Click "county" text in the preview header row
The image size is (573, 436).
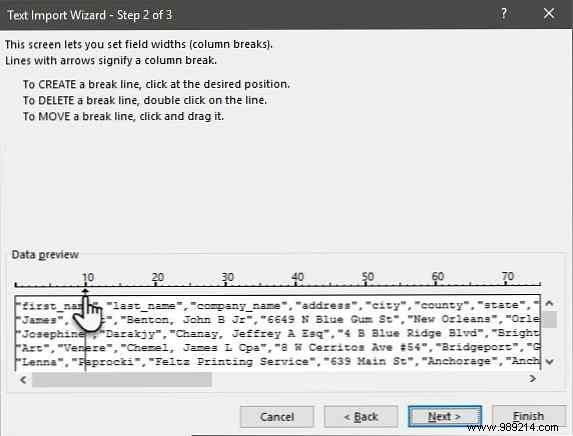pos(442,305)
